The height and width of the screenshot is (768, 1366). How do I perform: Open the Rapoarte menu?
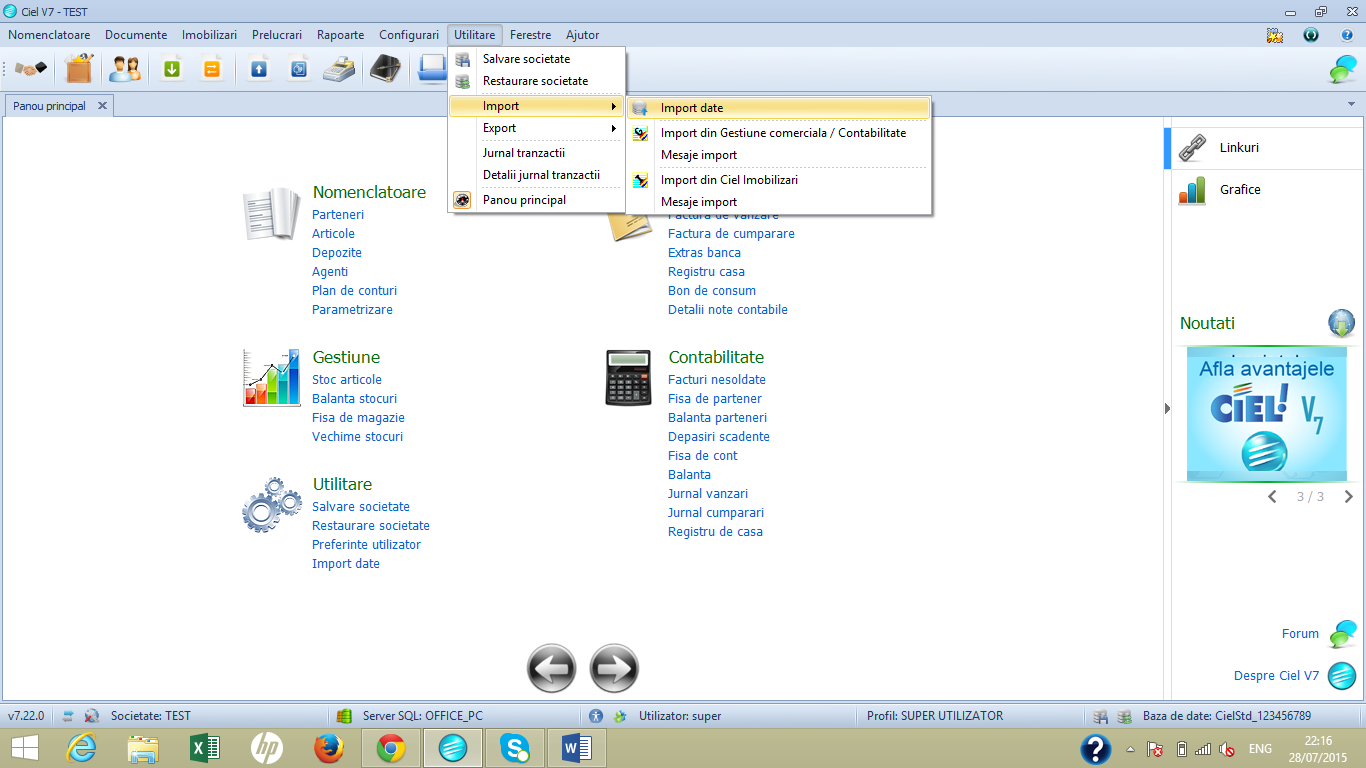click(x=340, y=35)
